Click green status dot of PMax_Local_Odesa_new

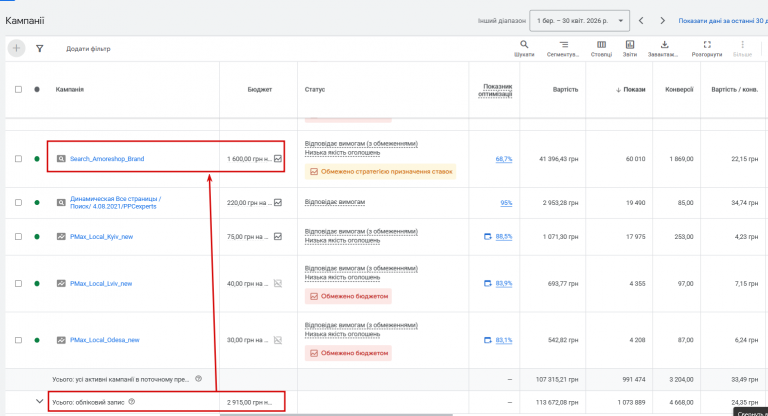[37, 340]
